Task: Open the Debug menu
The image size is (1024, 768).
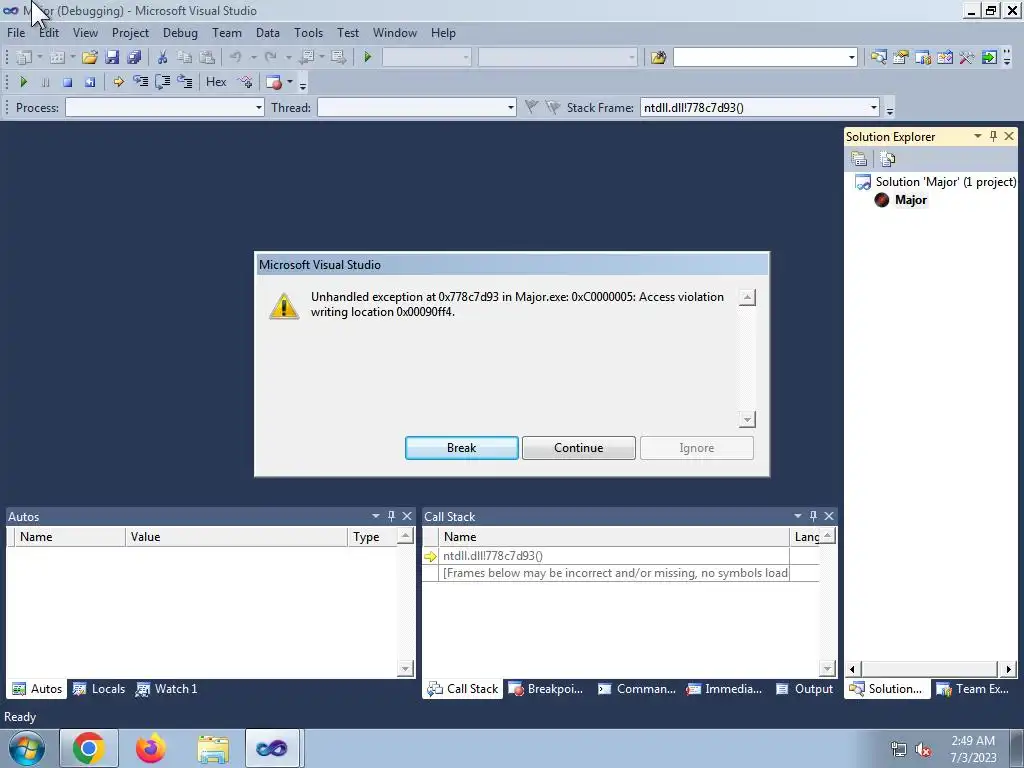Action: (180, 33)
